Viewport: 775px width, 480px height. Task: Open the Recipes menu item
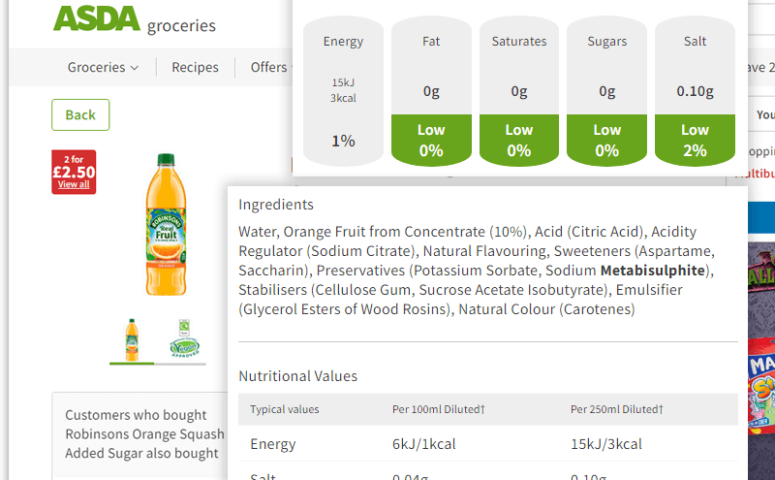(x=195, y=67)
